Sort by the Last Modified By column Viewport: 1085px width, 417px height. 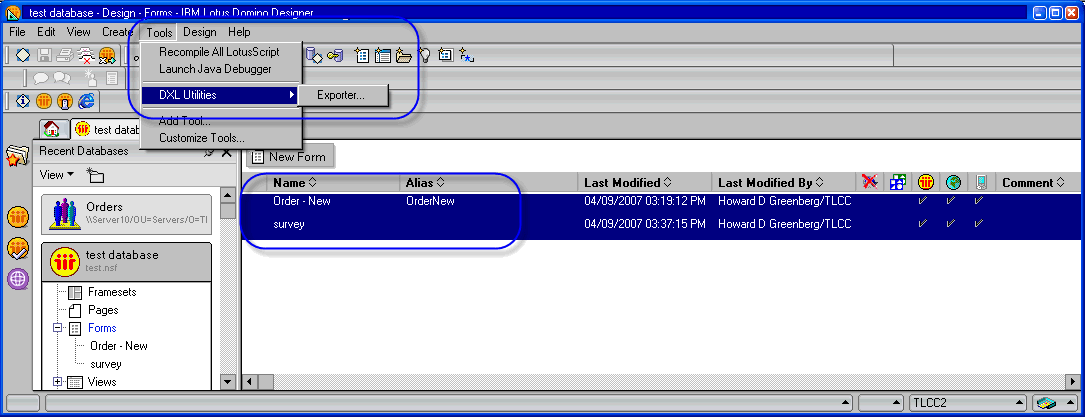tap(771, 183)
